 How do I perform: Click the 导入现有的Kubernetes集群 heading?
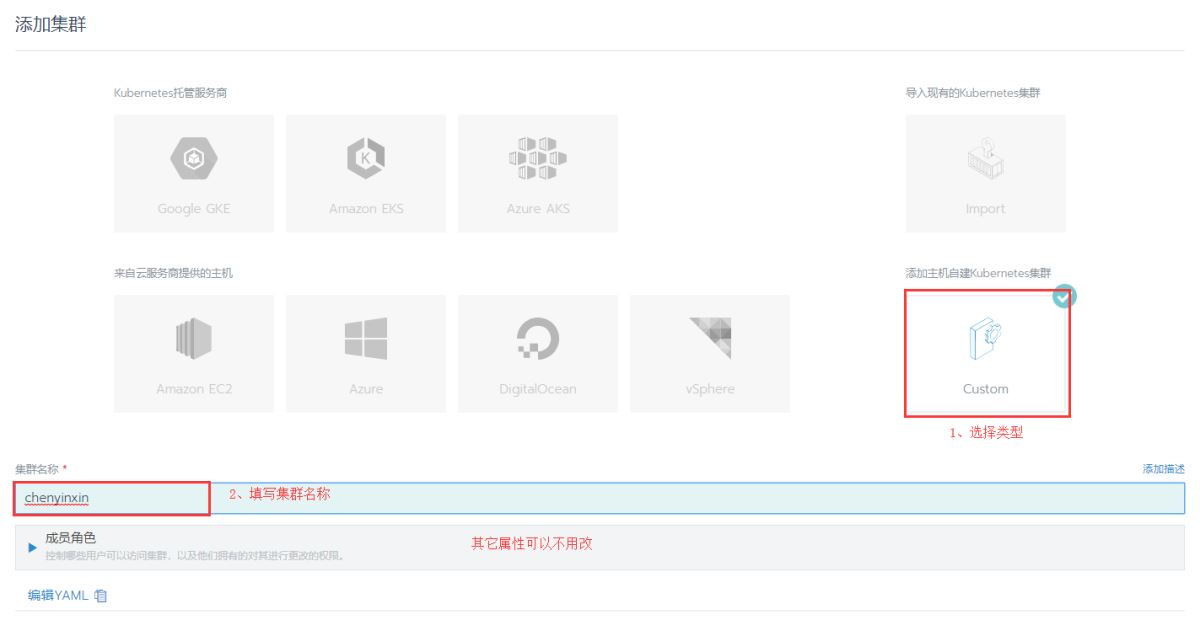pos(973,93)
